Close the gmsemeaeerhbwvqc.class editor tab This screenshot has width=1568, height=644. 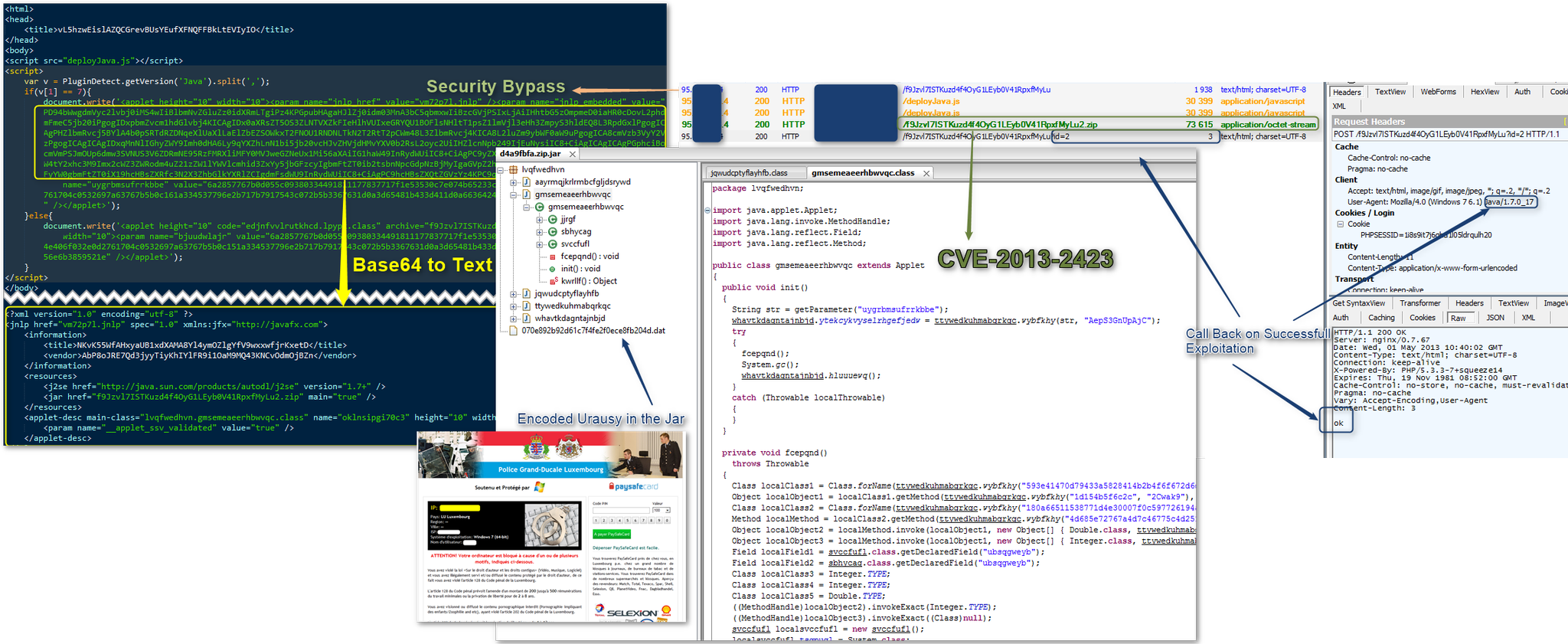click(926, 173)
